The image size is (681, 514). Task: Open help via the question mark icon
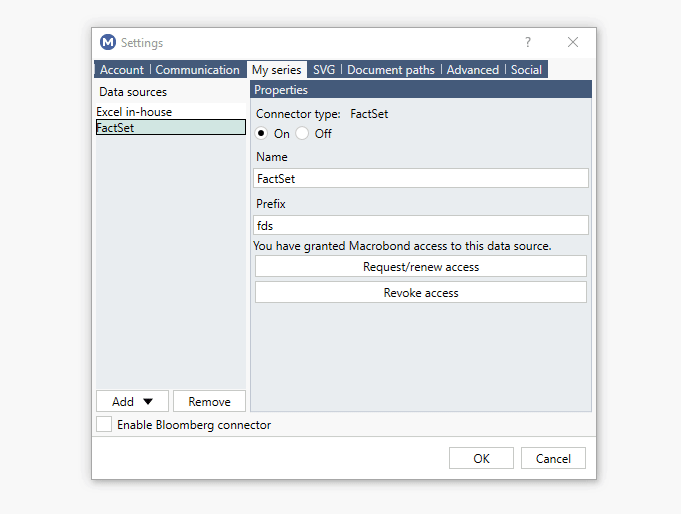pos(528,42)
